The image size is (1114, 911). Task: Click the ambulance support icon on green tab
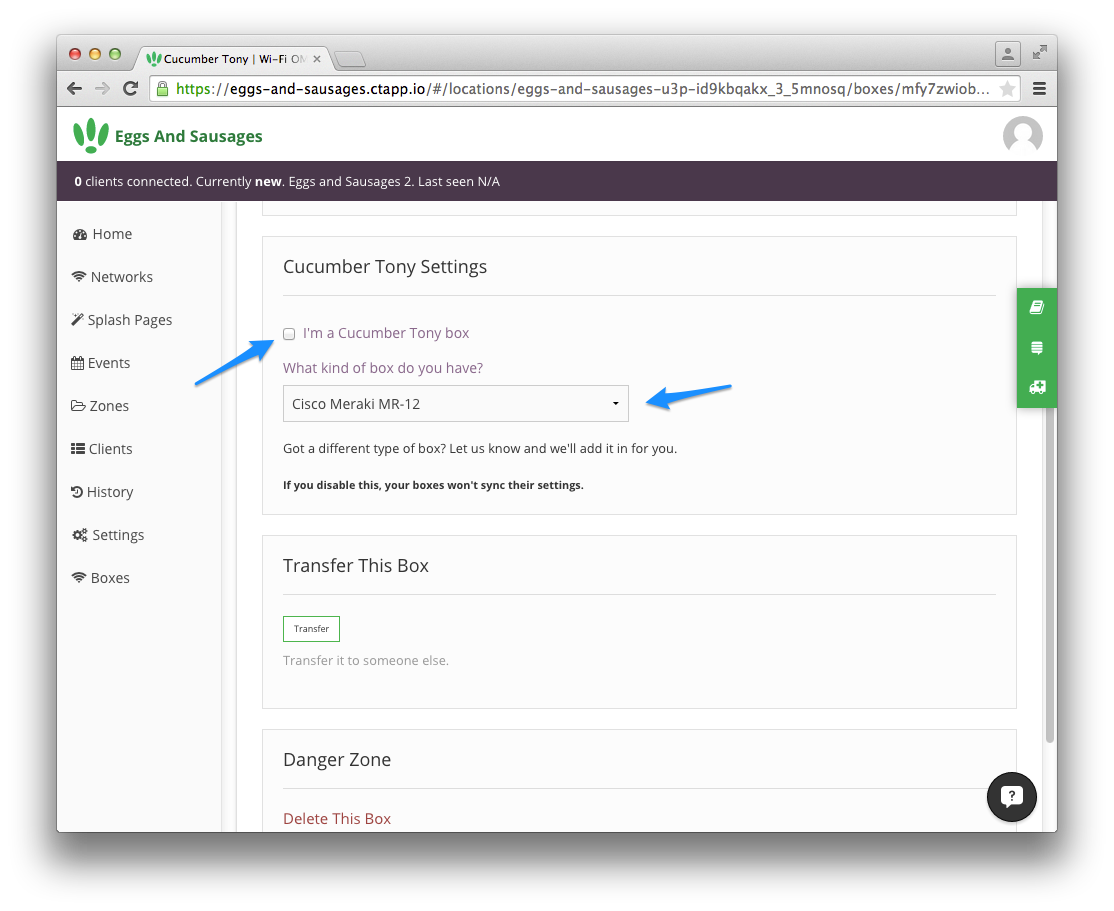click(x=1037, y=387)
